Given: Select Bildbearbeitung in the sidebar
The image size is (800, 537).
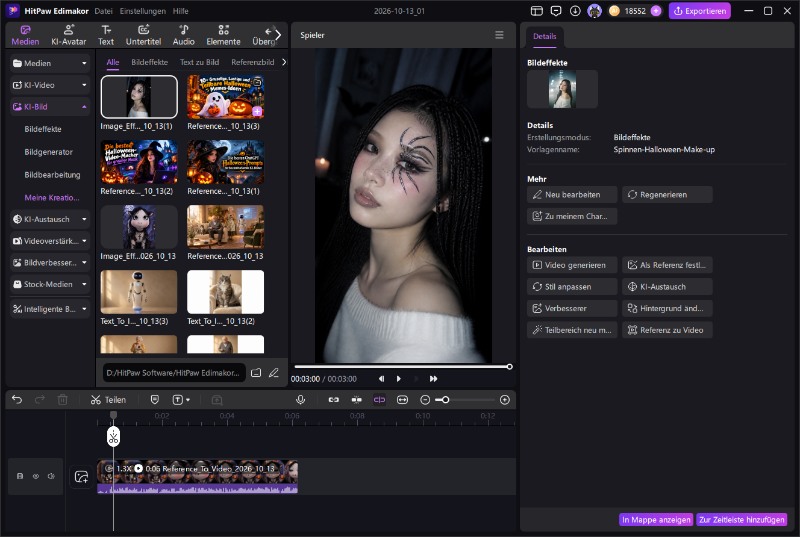Looking at the screenshot, I should click(x=52, y=175).
